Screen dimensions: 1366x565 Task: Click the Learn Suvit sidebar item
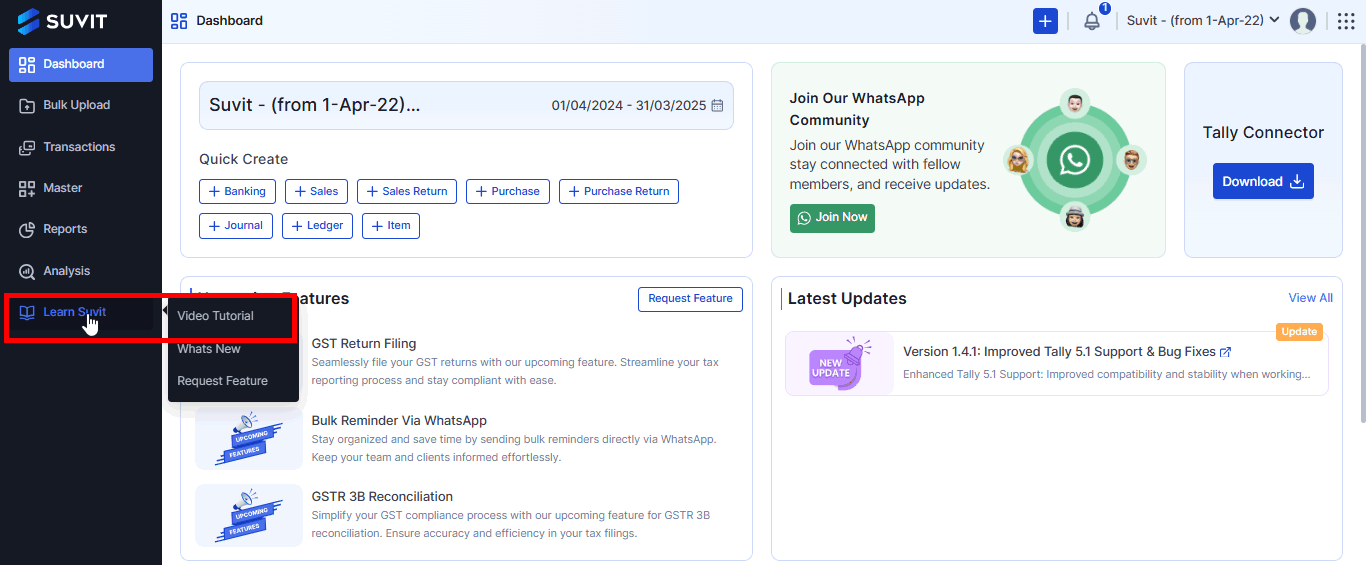tap(81, 312)
